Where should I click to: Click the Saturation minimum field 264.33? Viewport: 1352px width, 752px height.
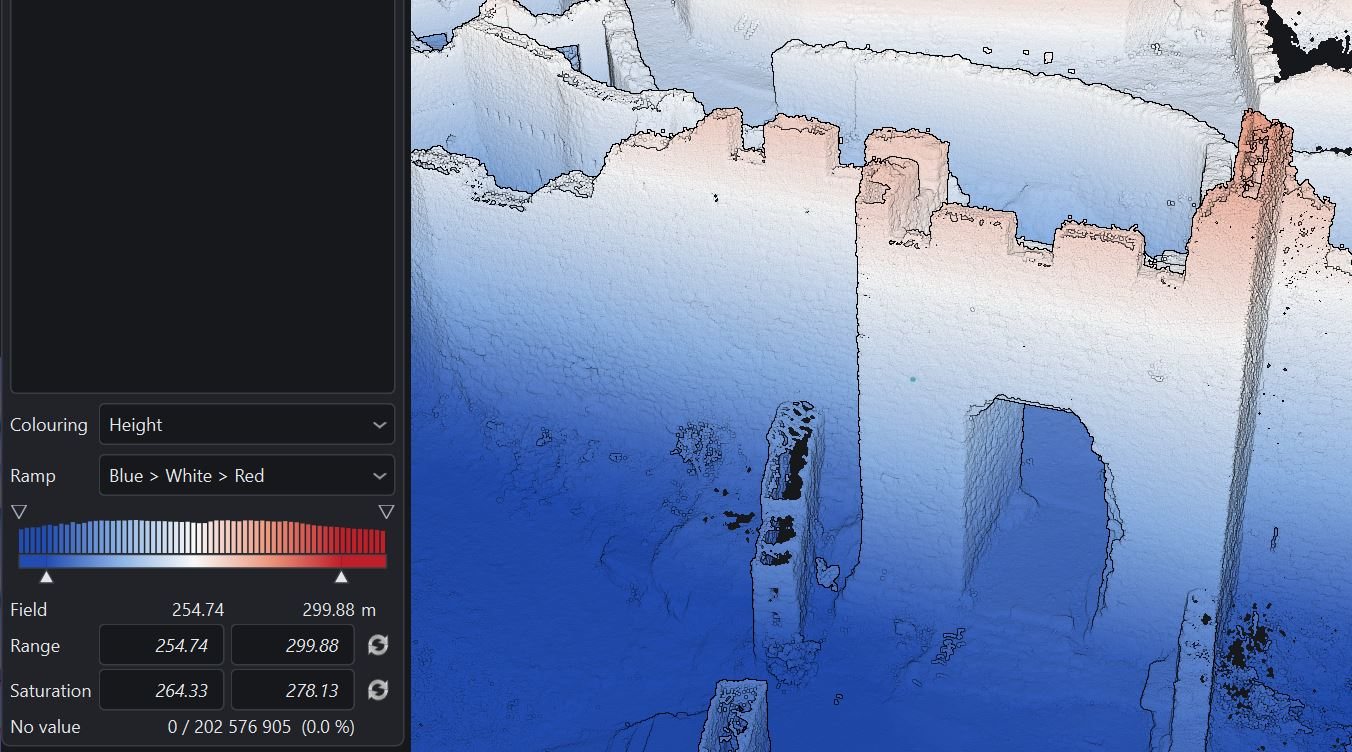point(161,690)
